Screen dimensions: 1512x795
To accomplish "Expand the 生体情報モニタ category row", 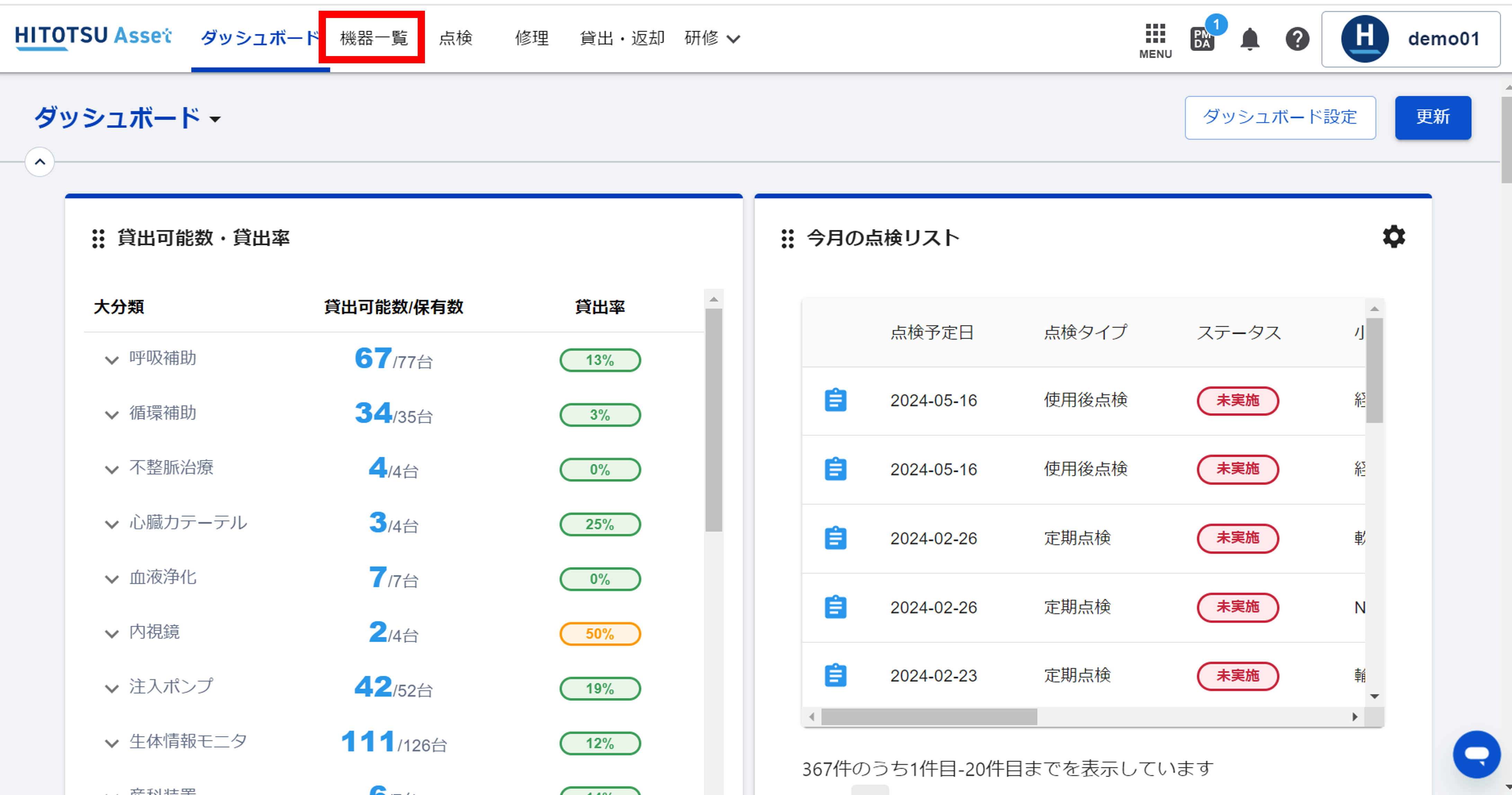I will click(x=112, y=743).
